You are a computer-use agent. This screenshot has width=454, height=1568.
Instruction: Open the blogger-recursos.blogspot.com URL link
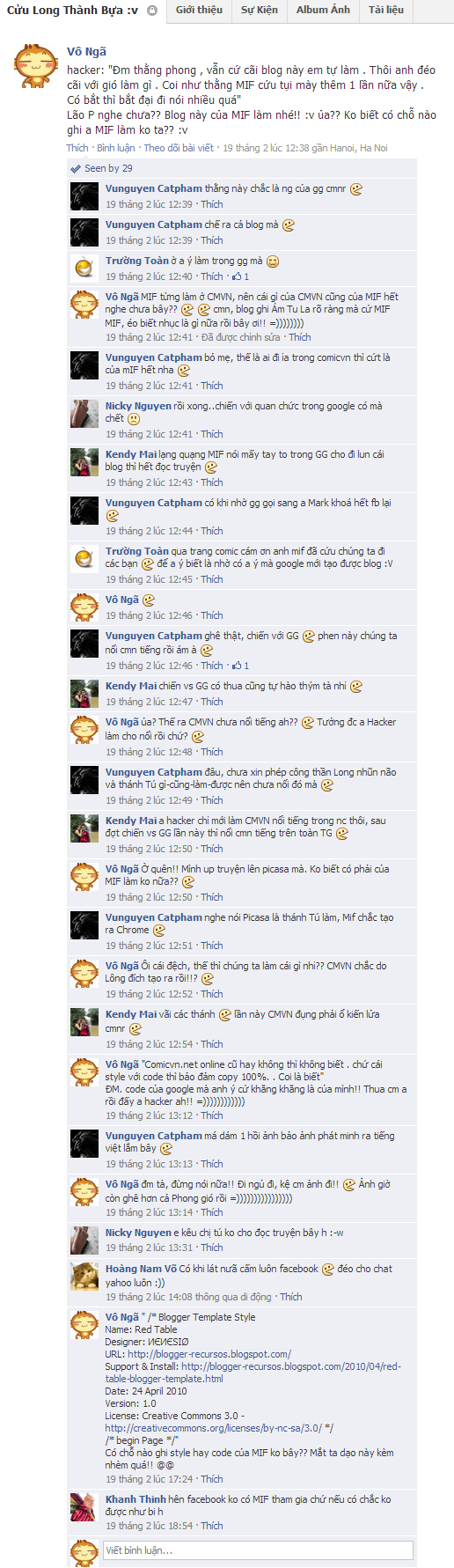[209, 1354]
